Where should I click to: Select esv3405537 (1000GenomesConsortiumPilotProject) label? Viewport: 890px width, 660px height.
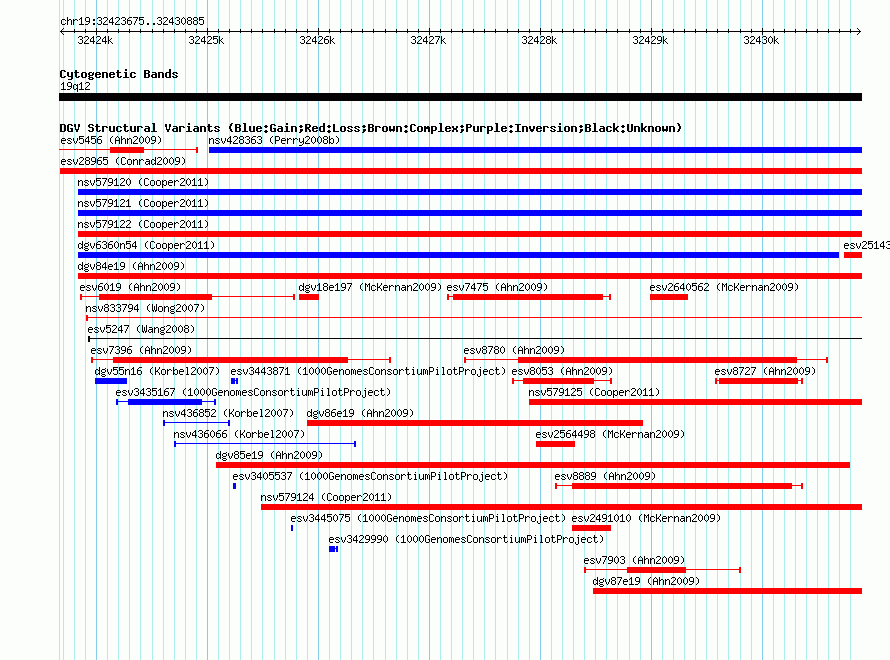(x=370, y=476)
